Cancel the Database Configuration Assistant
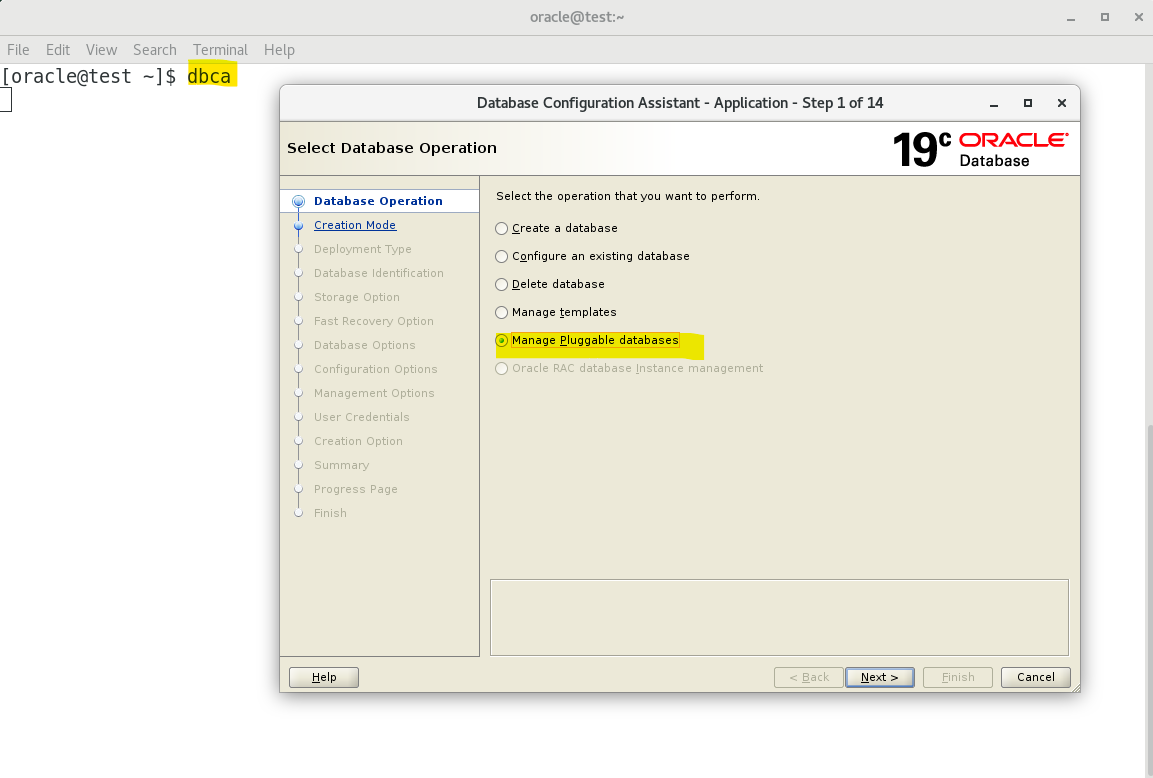The image size is (1153, 778). (x=1035, y=677)
